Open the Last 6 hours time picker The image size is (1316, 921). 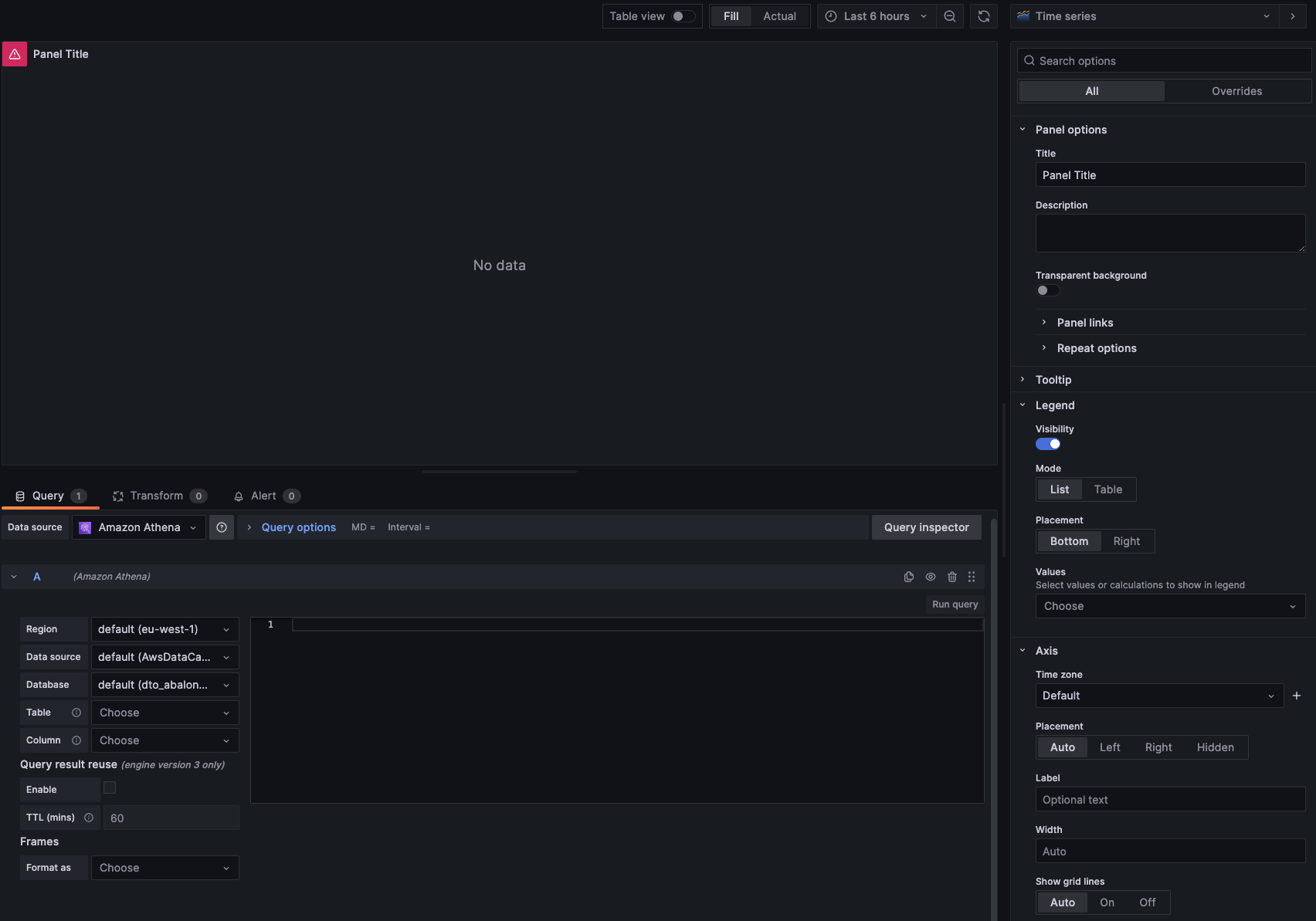(x=876, y=16)
